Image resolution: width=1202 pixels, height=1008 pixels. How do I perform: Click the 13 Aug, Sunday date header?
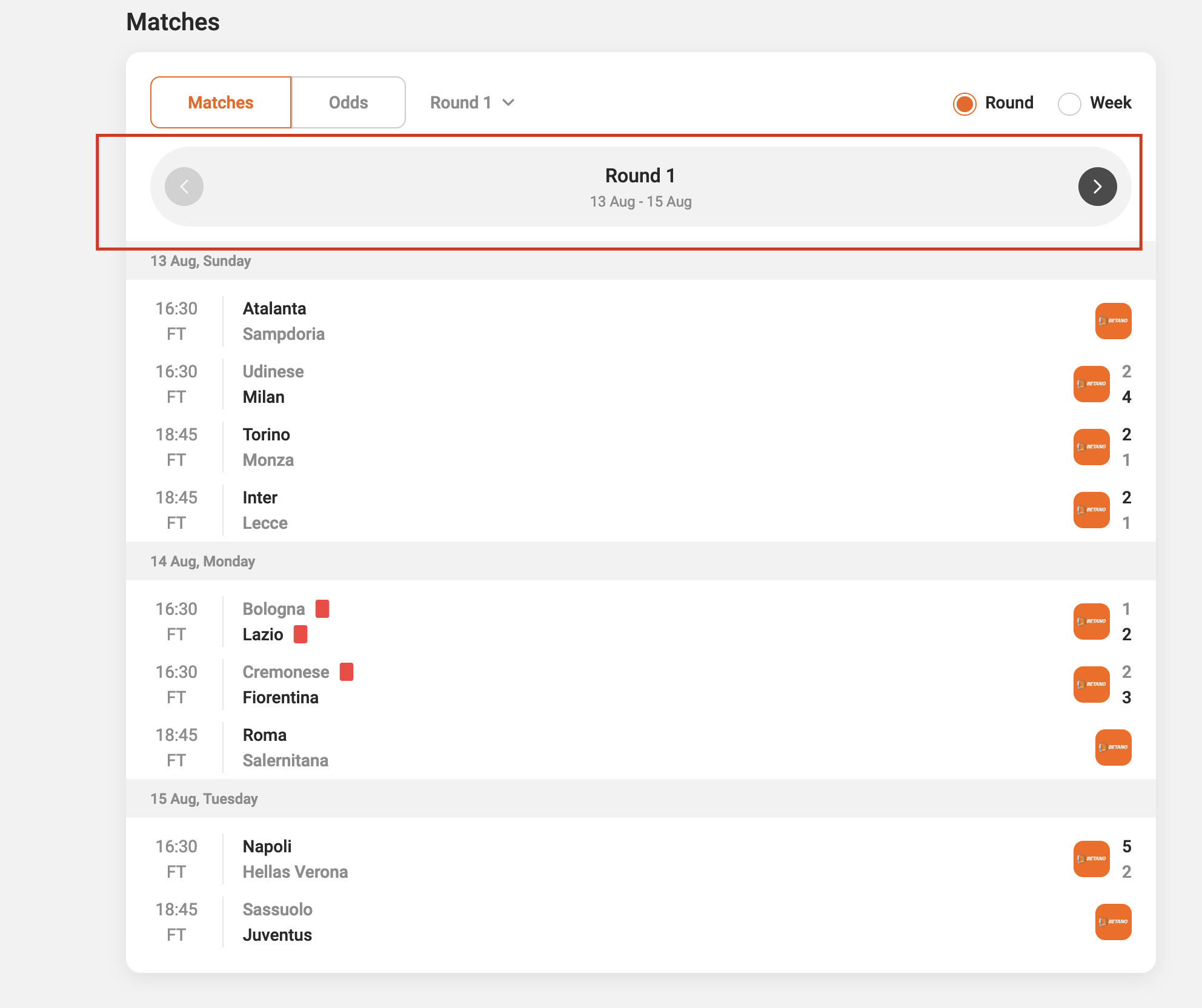[202, 260]
